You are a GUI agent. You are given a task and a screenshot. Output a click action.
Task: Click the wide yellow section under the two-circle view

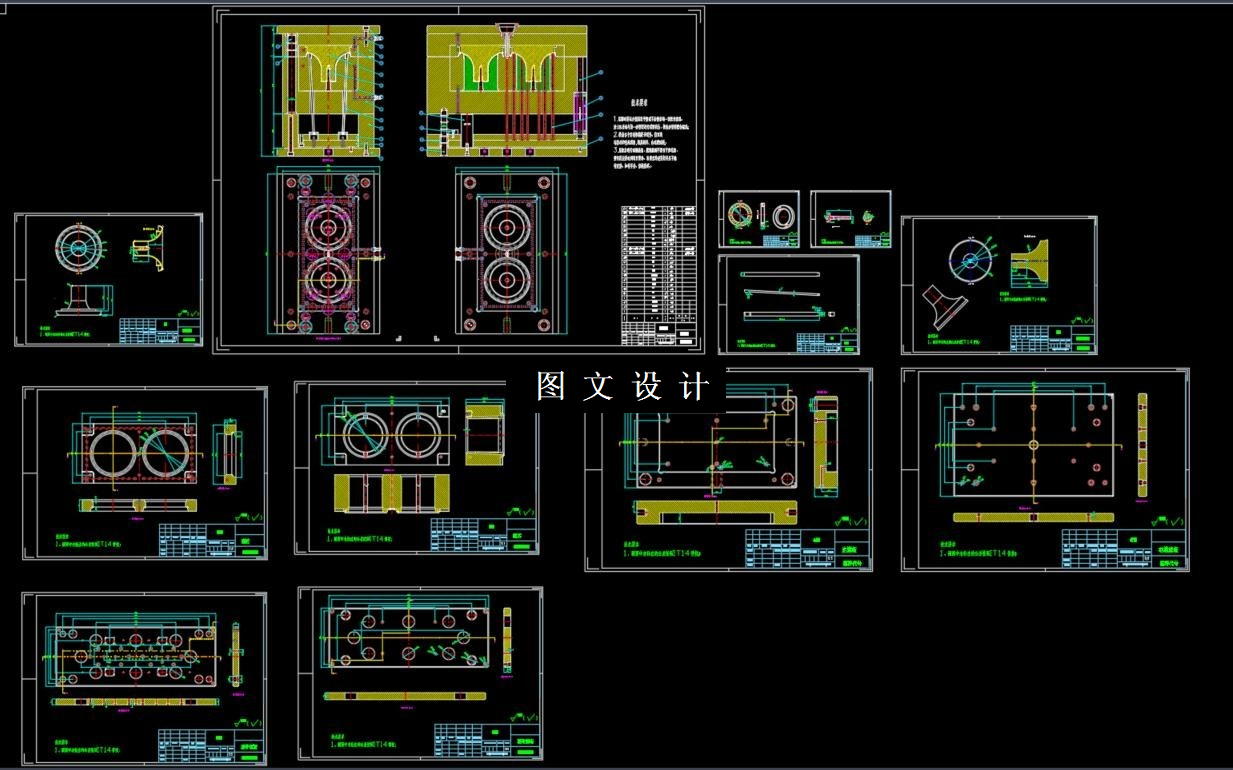[x=394, y=492]
